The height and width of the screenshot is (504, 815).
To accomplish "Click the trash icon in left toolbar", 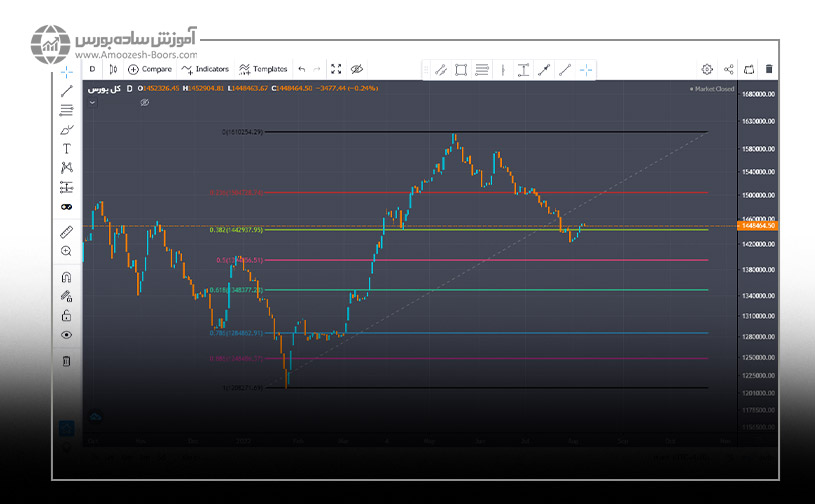I will [x=66, y=360].
